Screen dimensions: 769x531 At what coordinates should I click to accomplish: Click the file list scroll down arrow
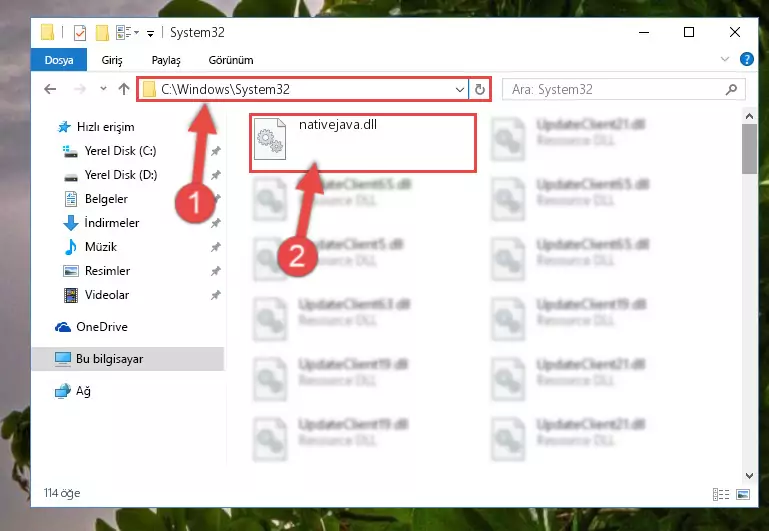[x=749, y=476]
